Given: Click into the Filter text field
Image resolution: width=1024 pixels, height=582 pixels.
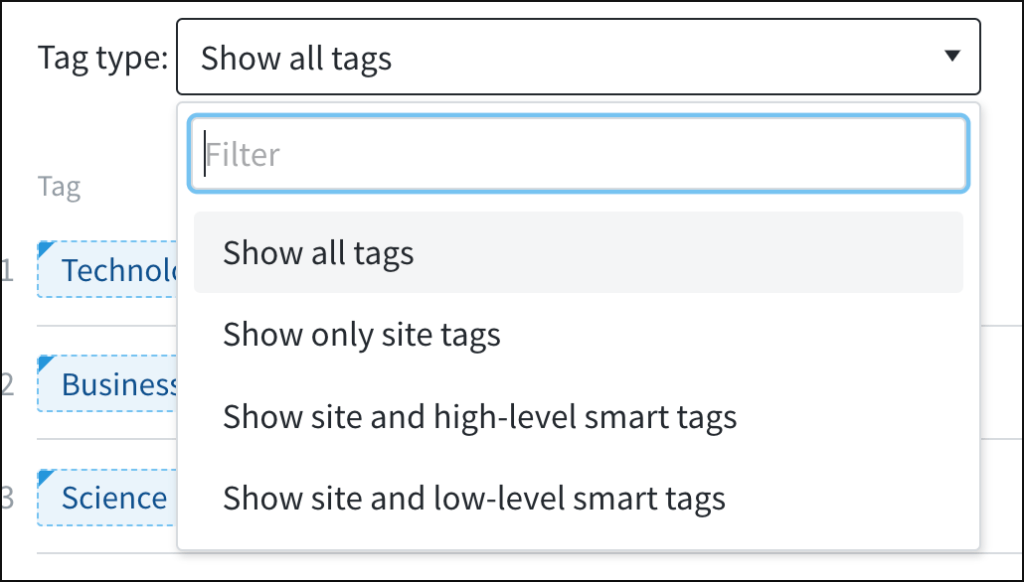Looking at the screenshot, I should tap(578, 155).
